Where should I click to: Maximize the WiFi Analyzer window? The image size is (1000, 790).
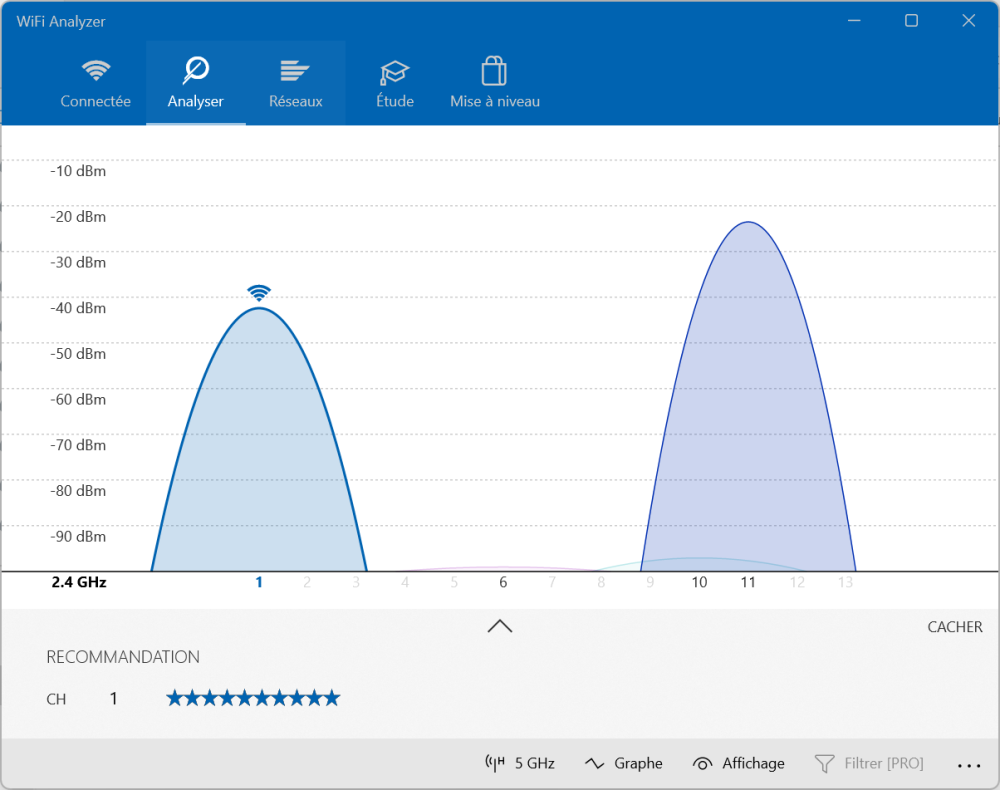click(911, 21)
